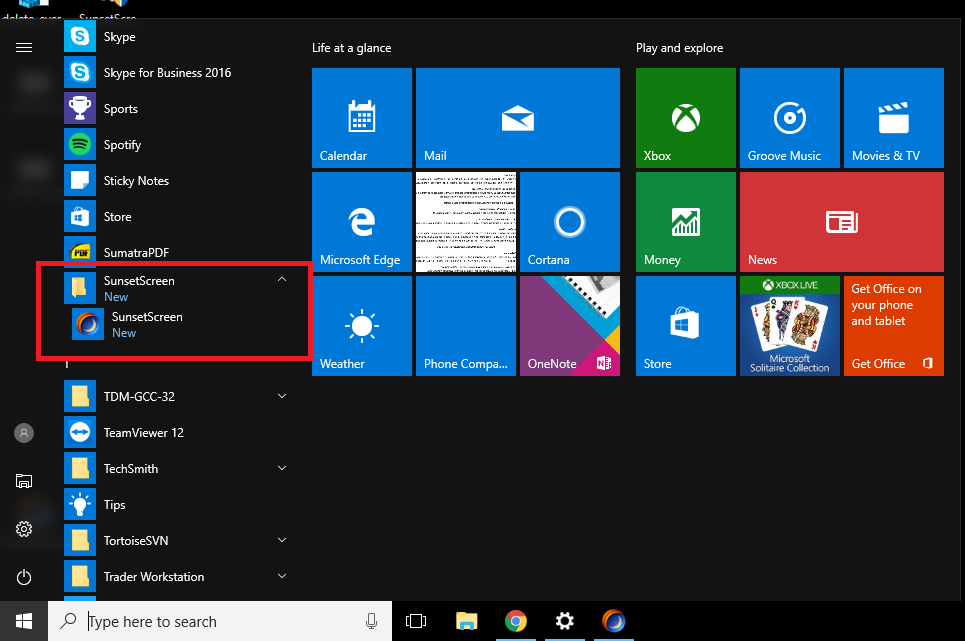
Task: Open the Phone Companion tile
Action: [466, 325]
